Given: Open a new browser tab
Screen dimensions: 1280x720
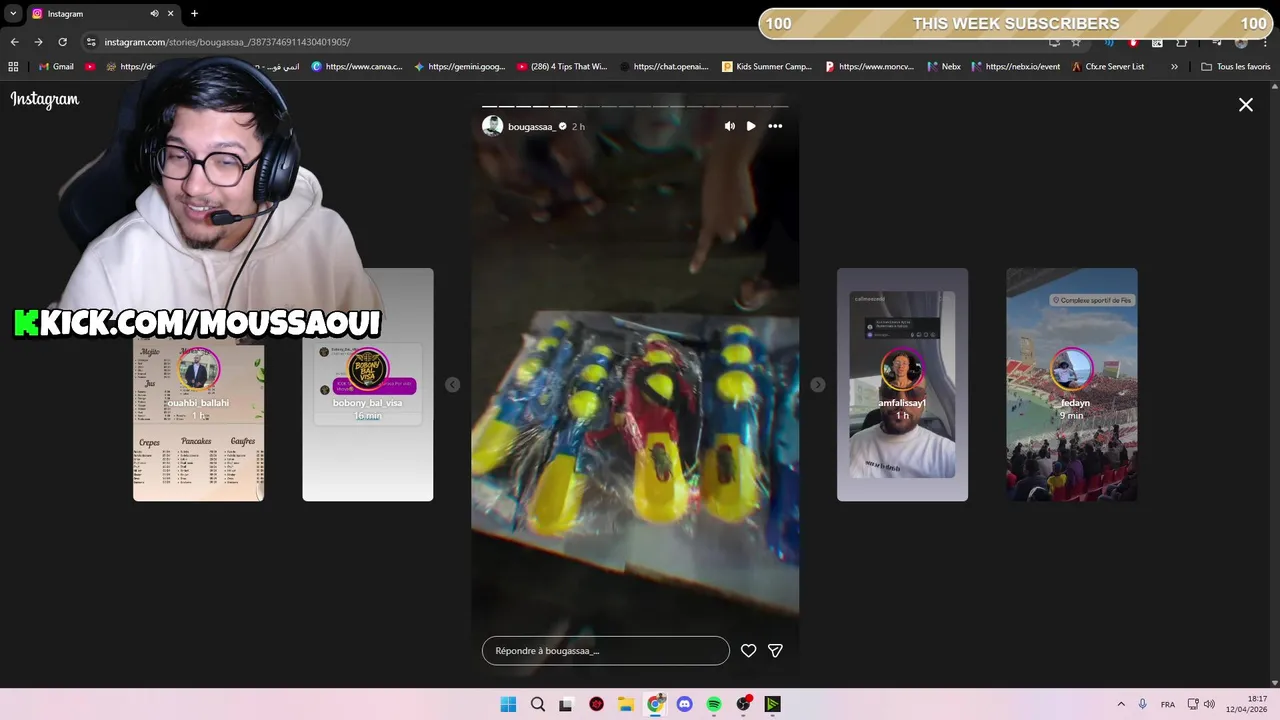Looking at the screenshot, I should pyautogui.click(x=194, y=14).
